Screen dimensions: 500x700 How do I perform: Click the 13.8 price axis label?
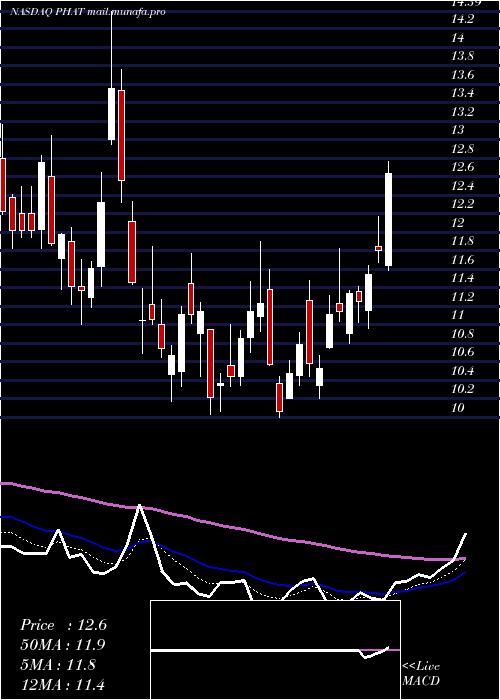click(x=462, y=56)
